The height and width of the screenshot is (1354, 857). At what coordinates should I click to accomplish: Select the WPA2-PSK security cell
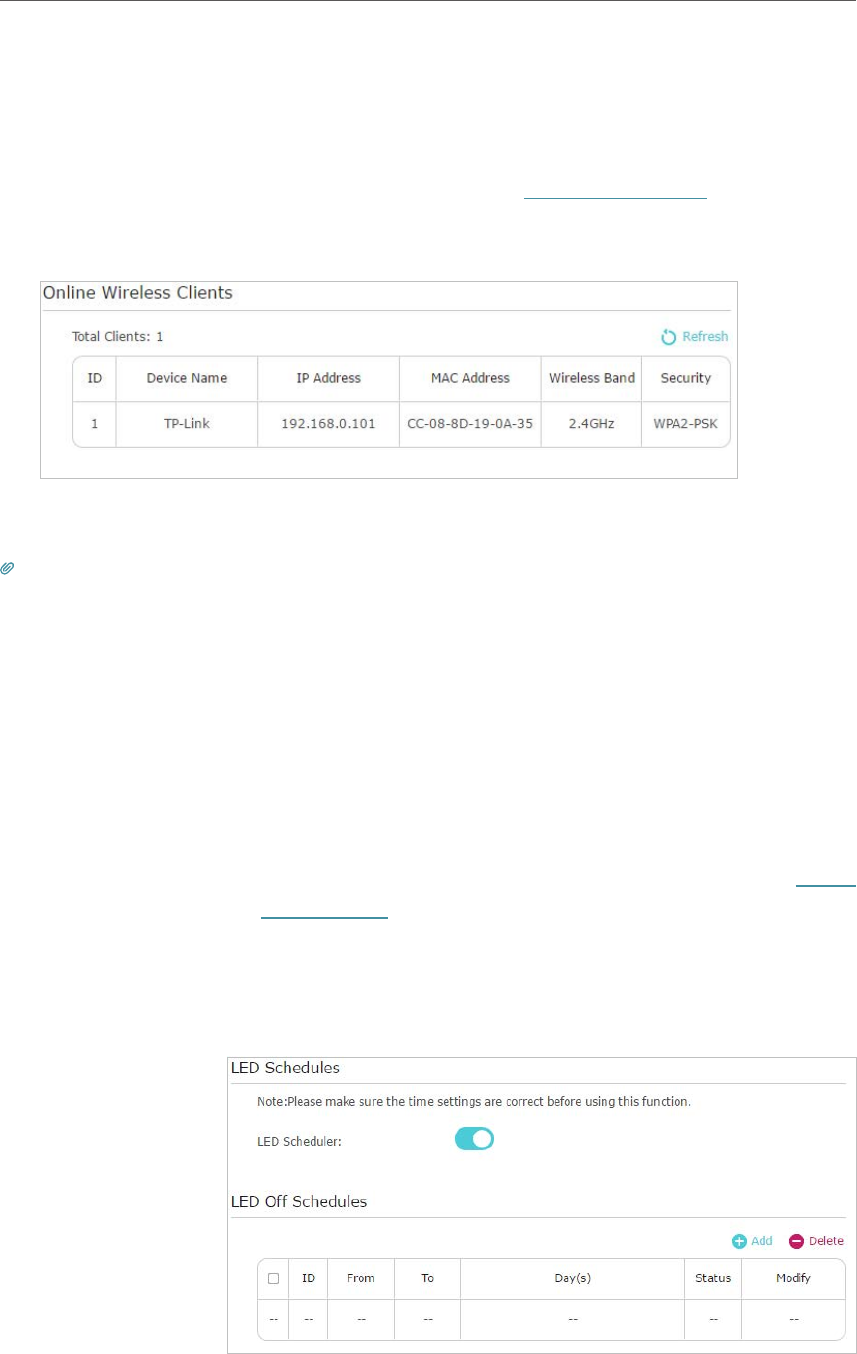click(x=686, y=424)
